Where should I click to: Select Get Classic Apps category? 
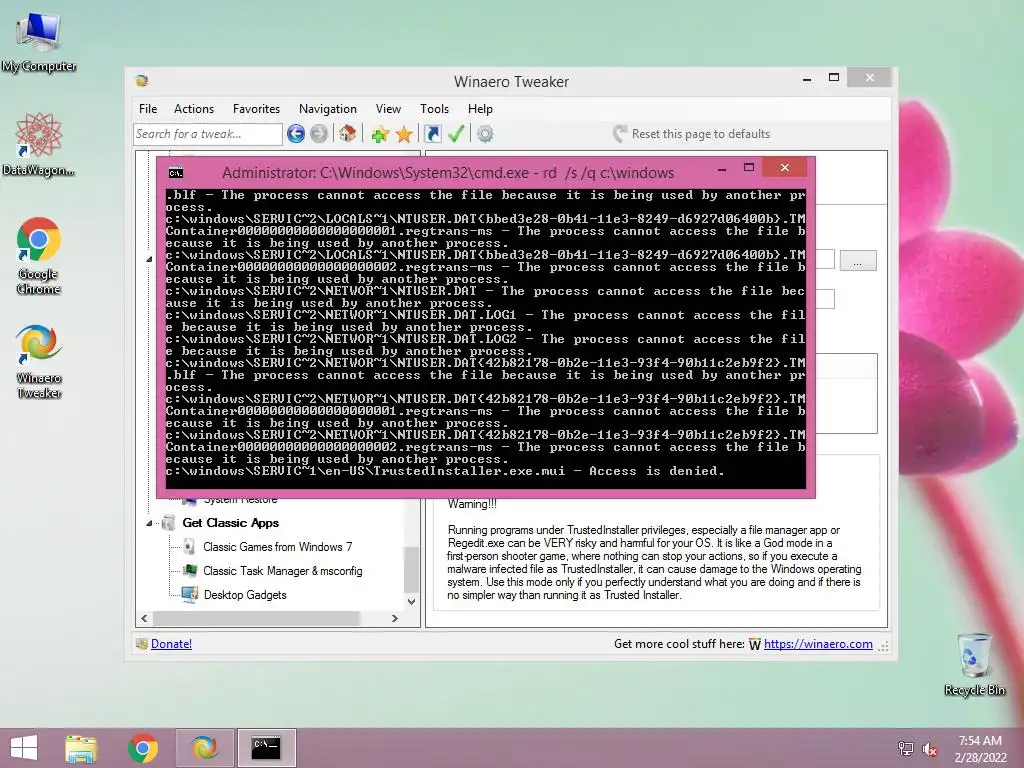(231, 522)
